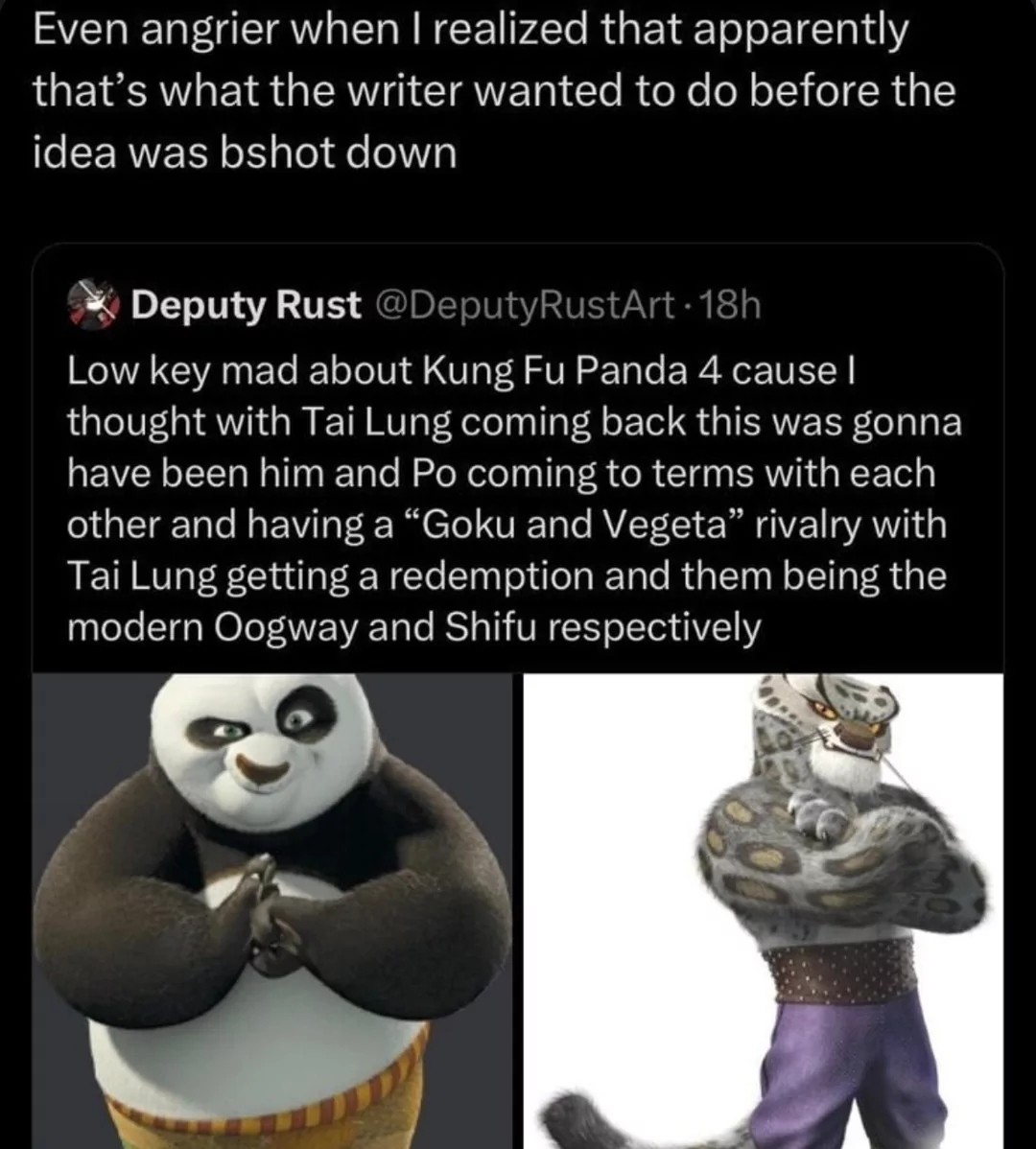
Task: Click the phrase "Low key mad about"
Action: [x=241, y=371]
